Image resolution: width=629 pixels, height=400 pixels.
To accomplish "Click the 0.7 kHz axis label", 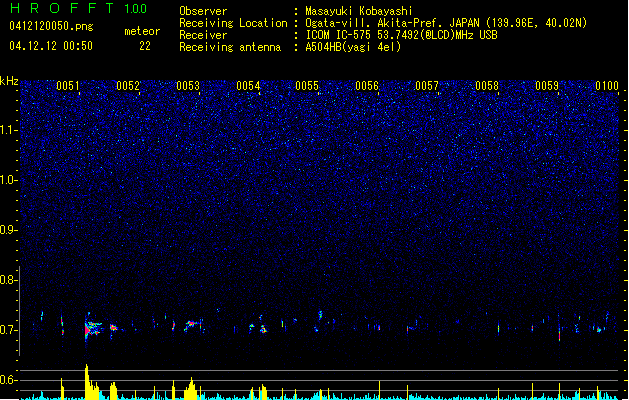I will point(8,330).
